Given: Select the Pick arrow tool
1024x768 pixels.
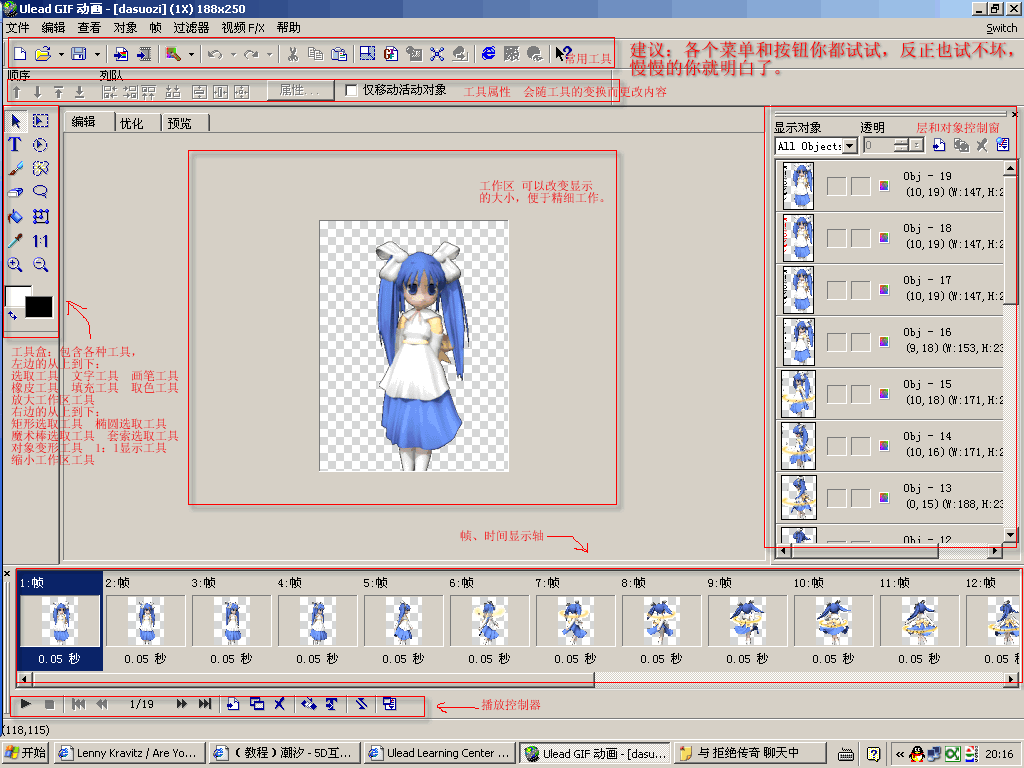Looking at the screenshot, I should [x=16, y=121].
